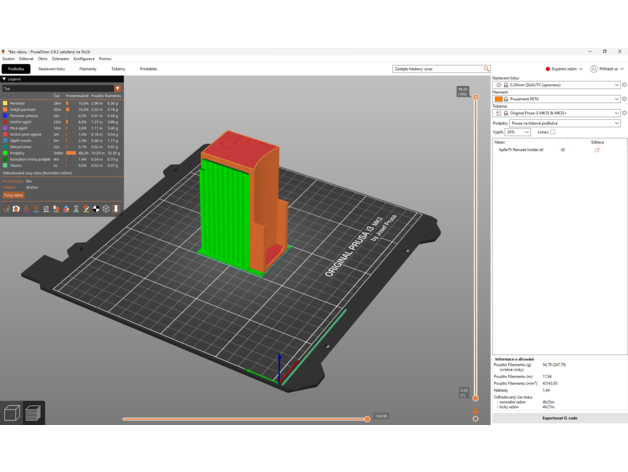This screenshot has height=472, width=628.
Task: Click the orange Prusament PETG color swatch
Action: tap(499, 99)
